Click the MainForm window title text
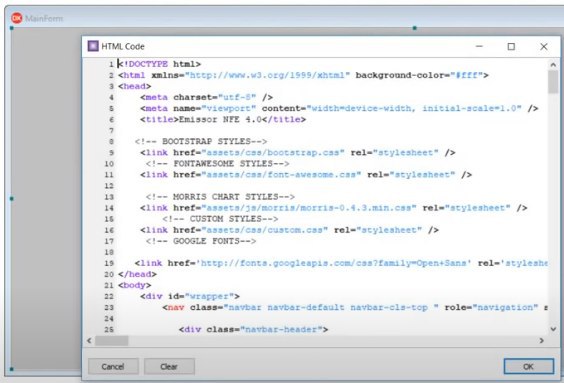 click(x=44, y=18)
